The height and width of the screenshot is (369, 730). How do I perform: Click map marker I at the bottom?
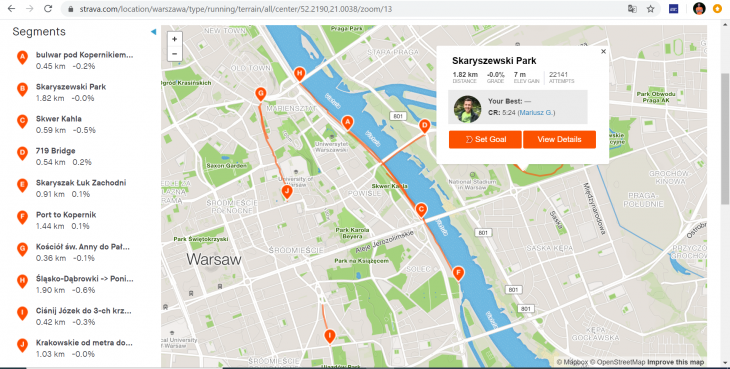click(330, 336)
